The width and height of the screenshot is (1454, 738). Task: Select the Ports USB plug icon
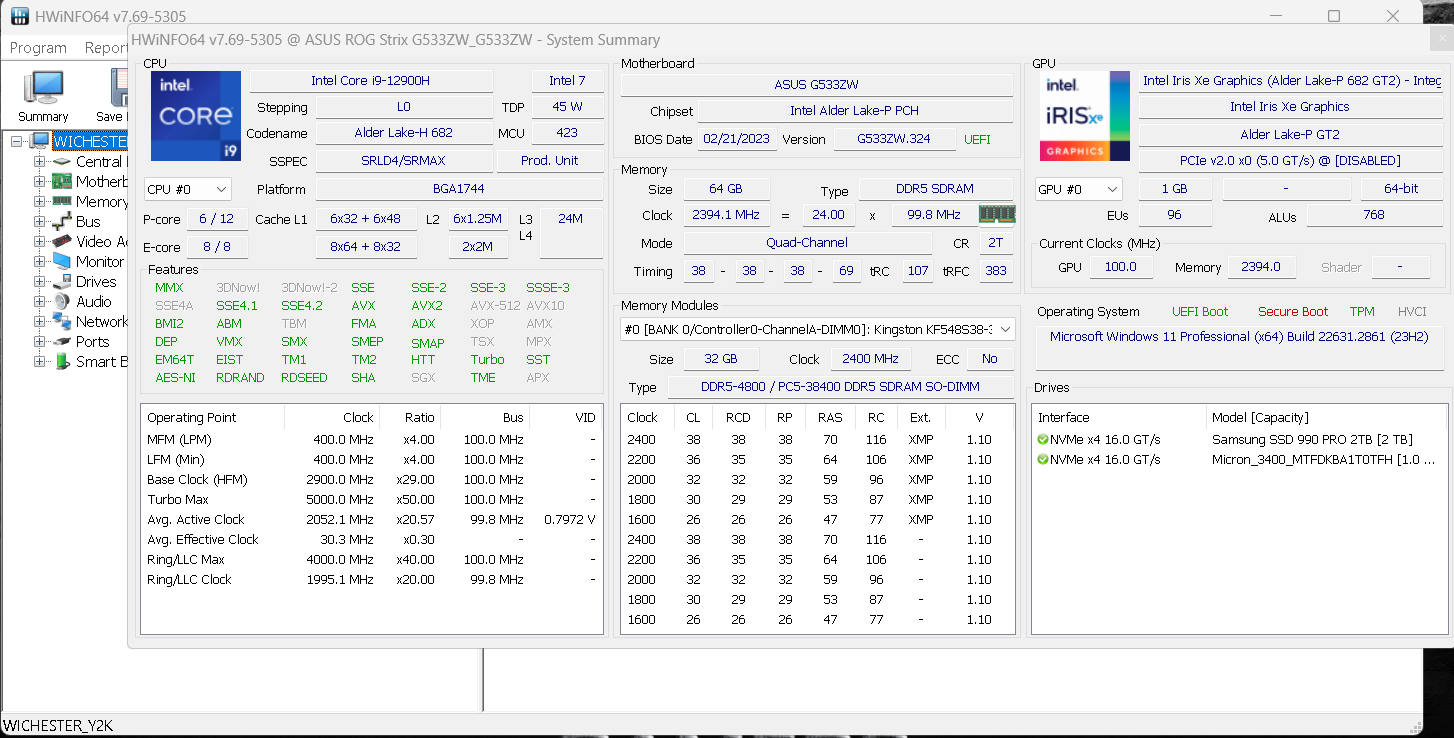coord(62,342)
